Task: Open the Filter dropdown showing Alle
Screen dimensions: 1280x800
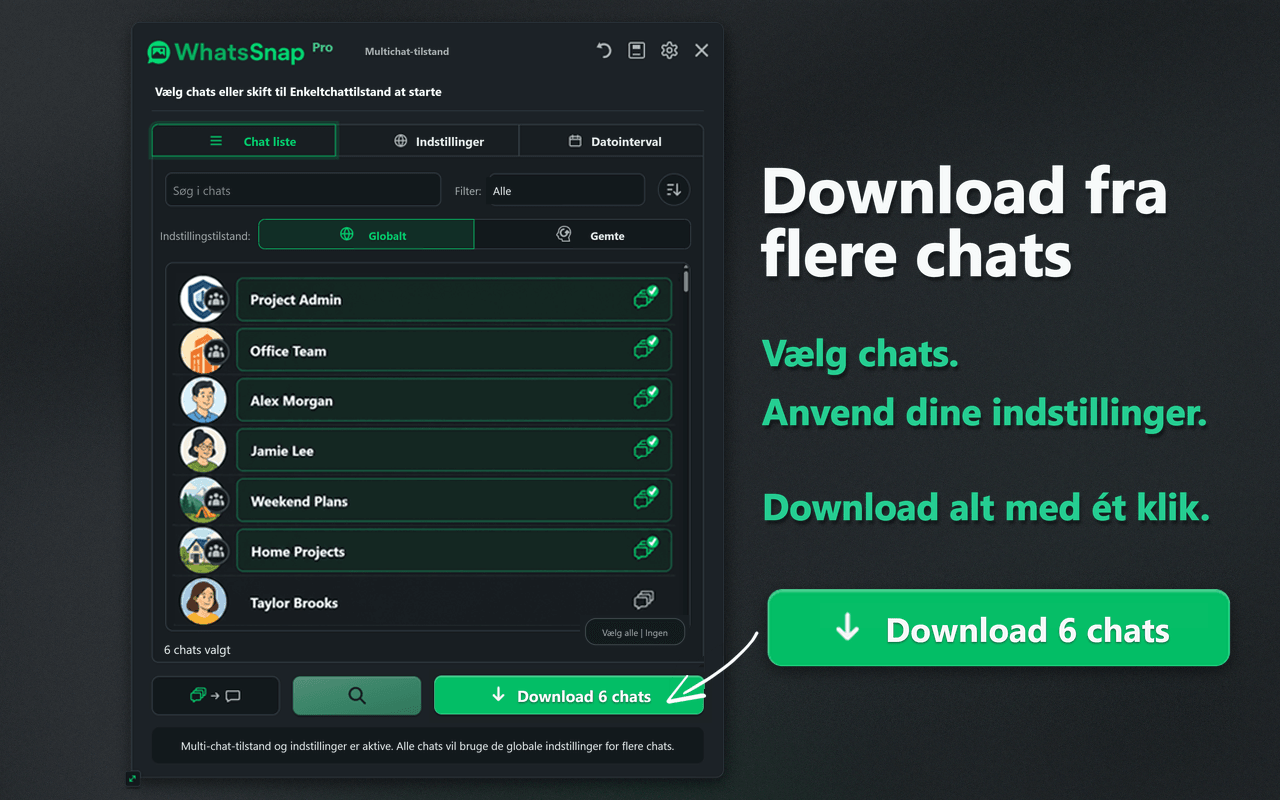Action: 566,190
